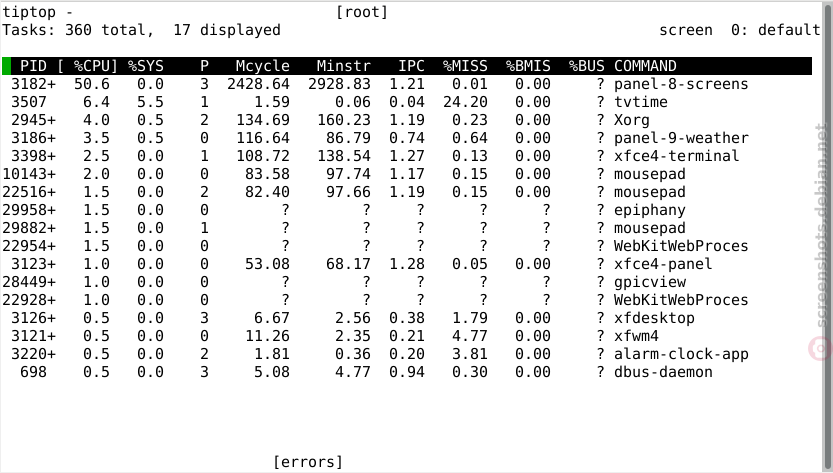The image size is (833, 473).
Task: Click the epiphany process name
Action: (650, 210)
